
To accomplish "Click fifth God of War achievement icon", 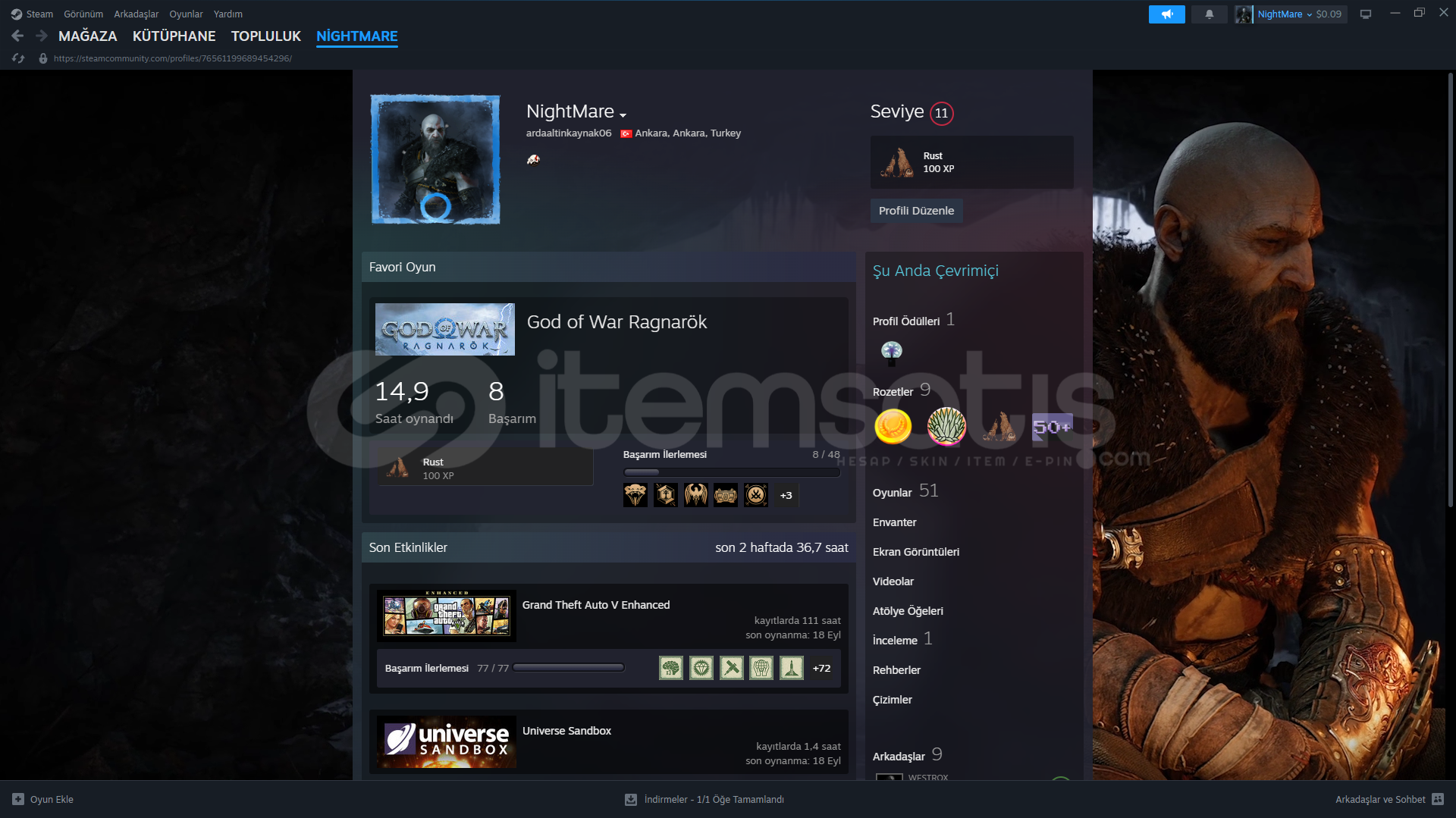I will [x=756, y=495].
